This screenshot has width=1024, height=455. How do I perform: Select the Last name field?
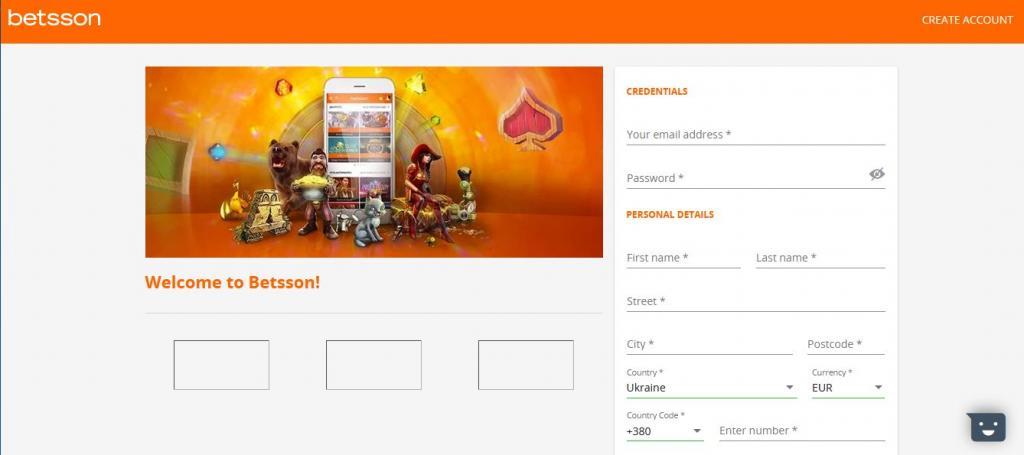[820, 258]
